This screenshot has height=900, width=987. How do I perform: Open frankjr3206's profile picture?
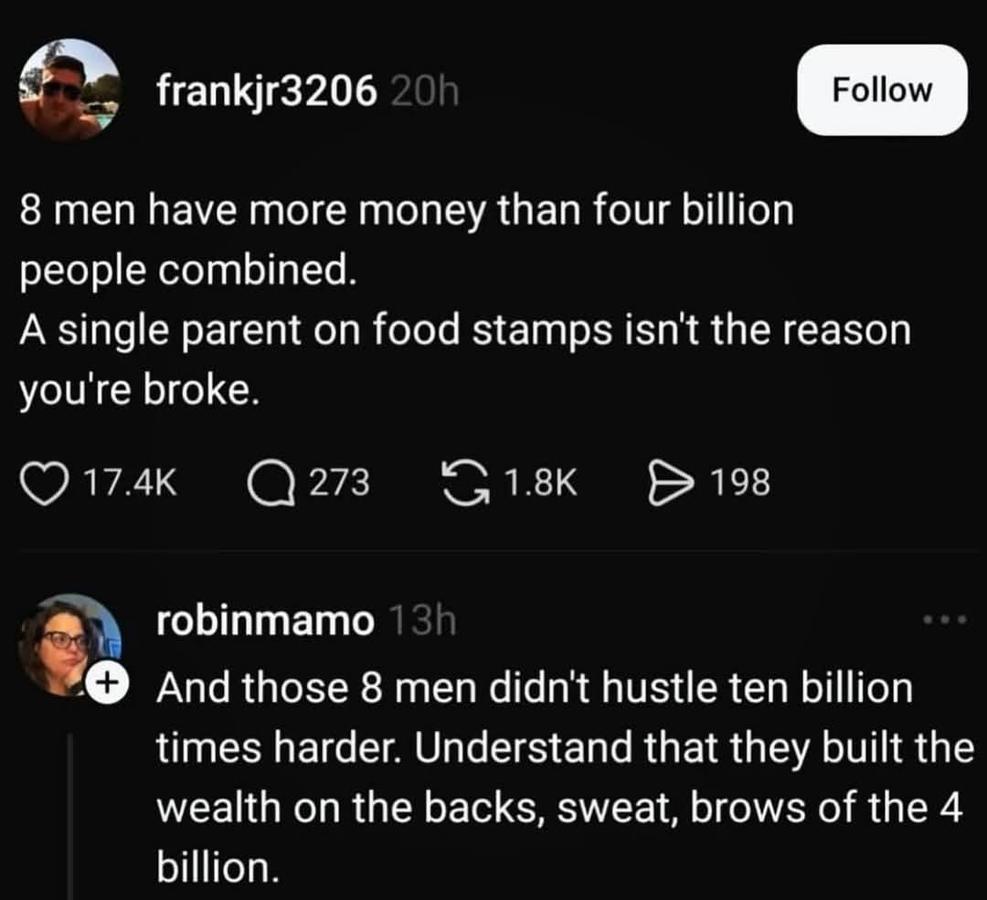pos(70,90)
